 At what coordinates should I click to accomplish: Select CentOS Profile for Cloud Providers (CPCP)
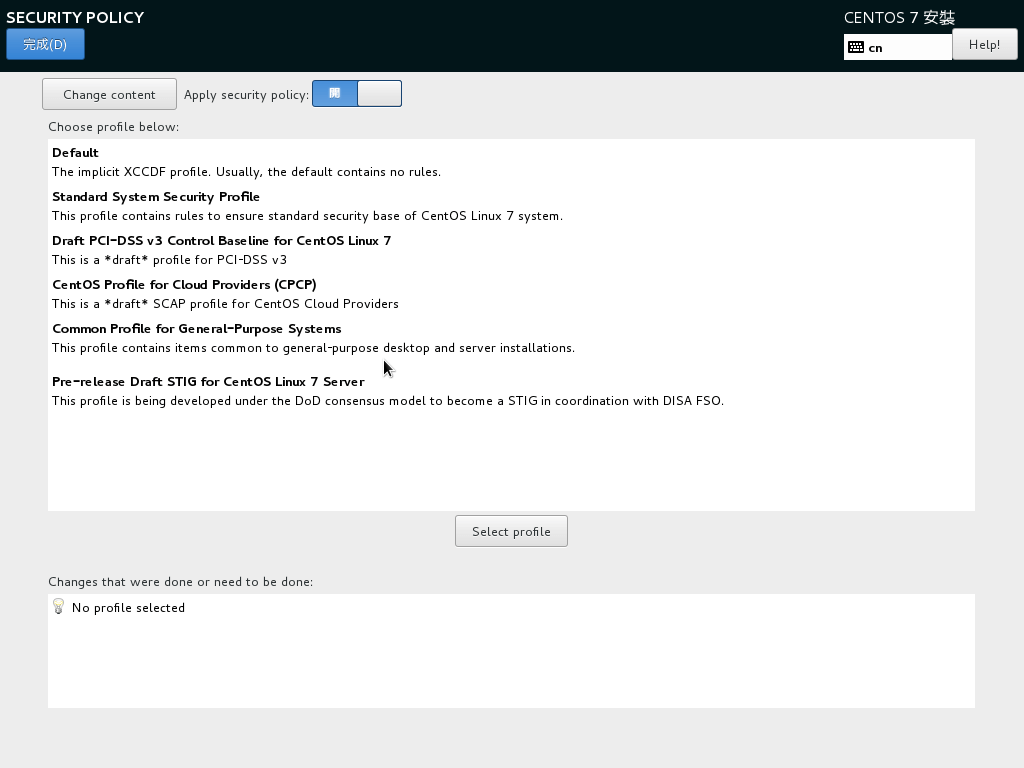tap(184, 285)
